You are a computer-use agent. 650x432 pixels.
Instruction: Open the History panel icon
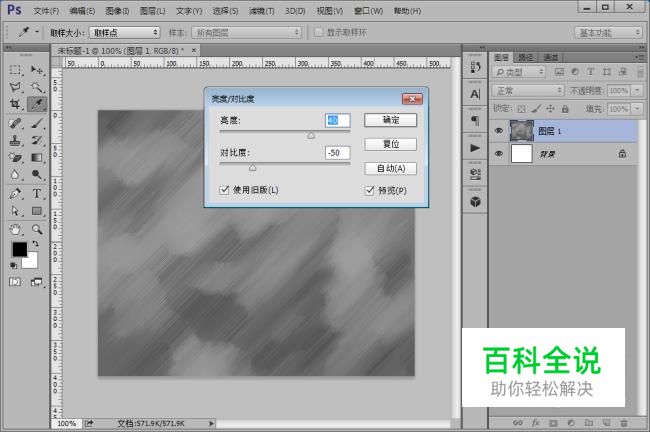click(475, 67)
